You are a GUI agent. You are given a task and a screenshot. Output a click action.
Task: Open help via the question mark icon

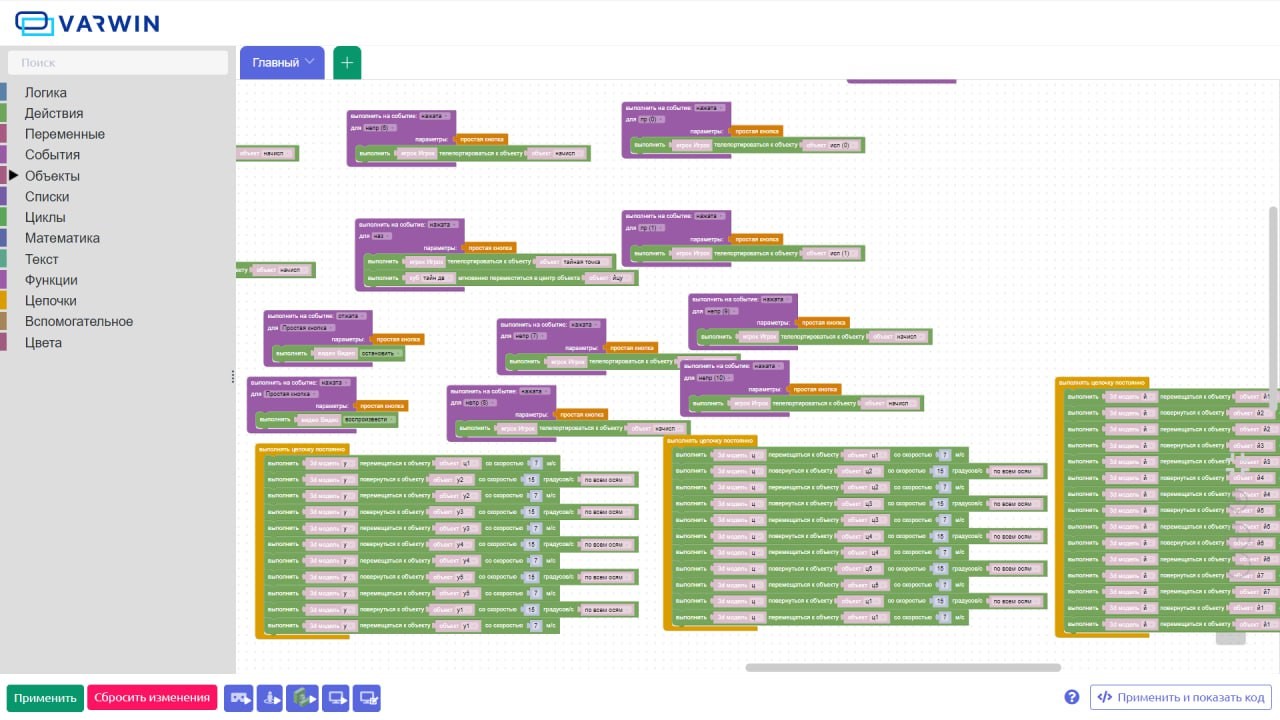point(1071,697)
